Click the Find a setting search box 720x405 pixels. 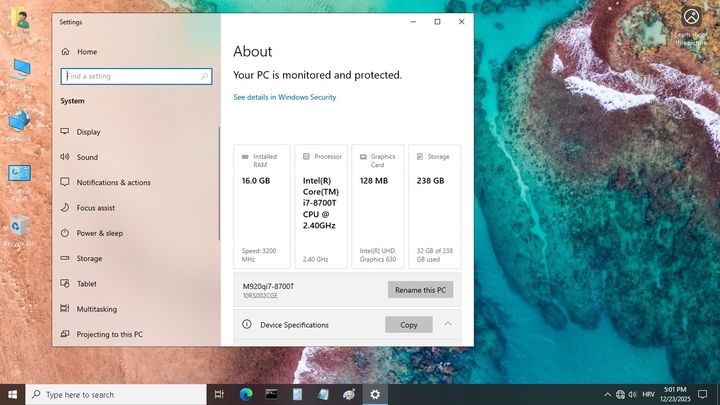point(136,76)
